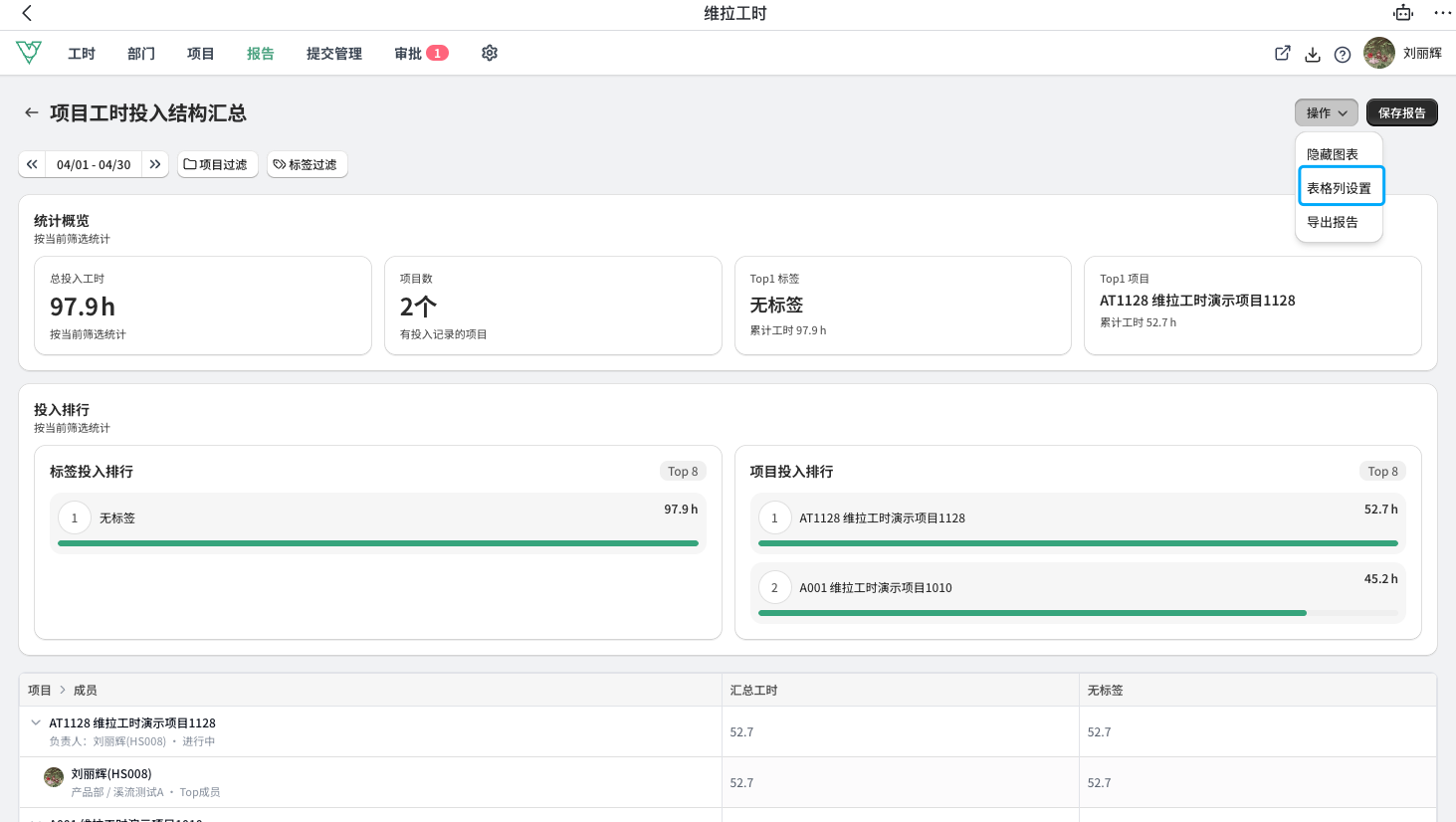The width and height of the screenshot is (1456, 822).
Task: Open the 工时 tab
Action: click(x=82, y=53)
